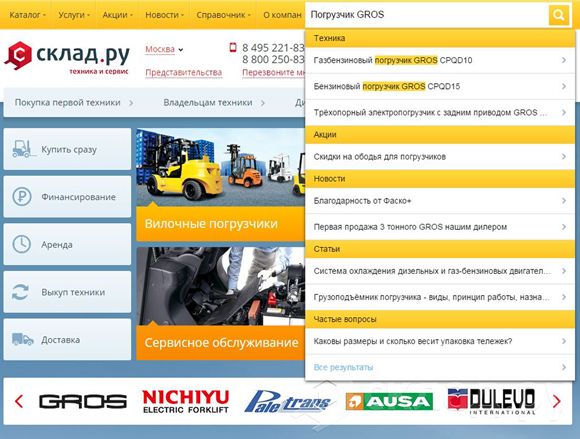
Task: Click the Финансирование button
Action: [x=67, y=196]
